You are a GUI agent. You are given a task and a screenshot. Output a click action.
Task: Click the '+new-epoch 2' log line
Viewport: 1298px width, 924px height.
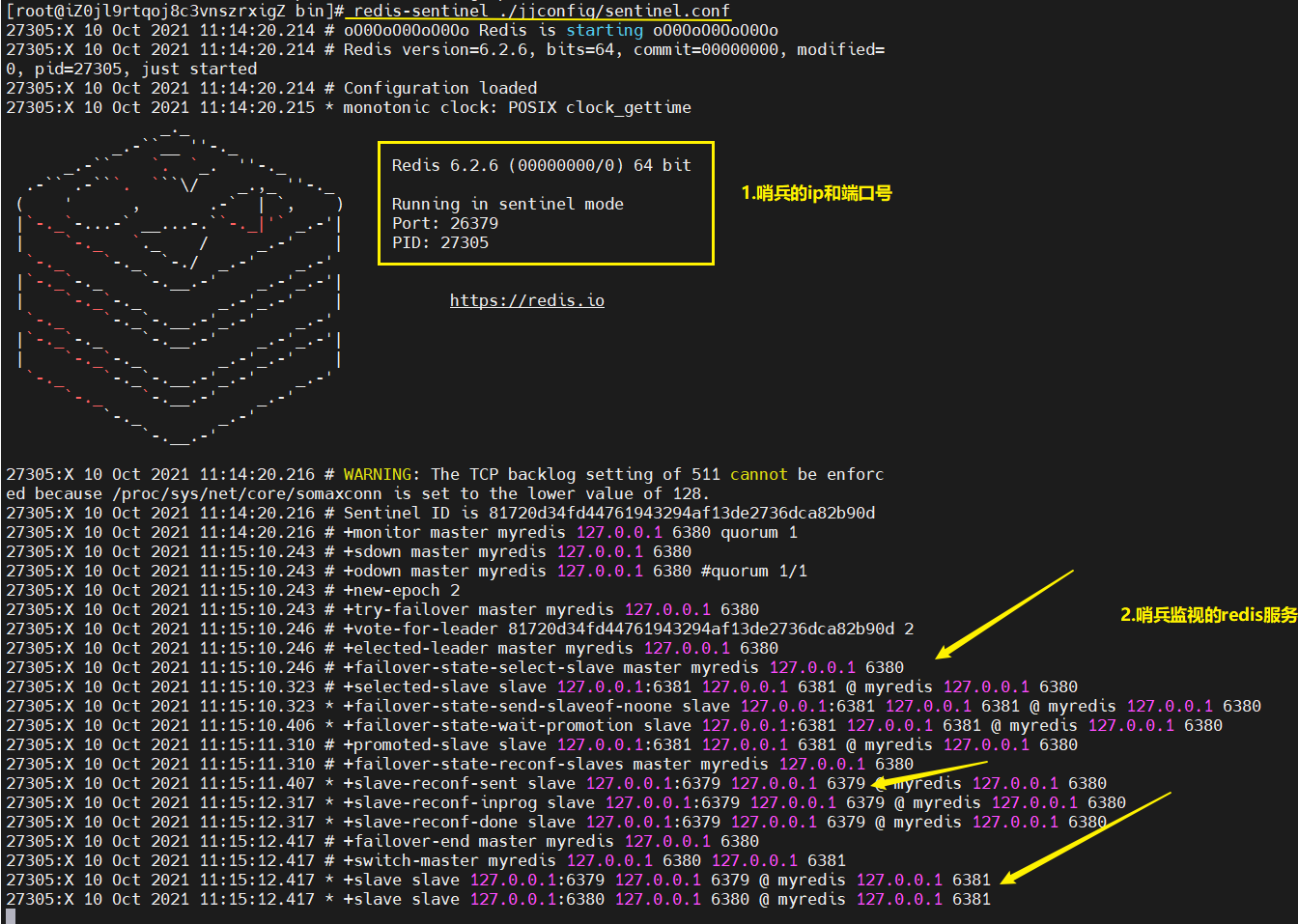(233, 590)
